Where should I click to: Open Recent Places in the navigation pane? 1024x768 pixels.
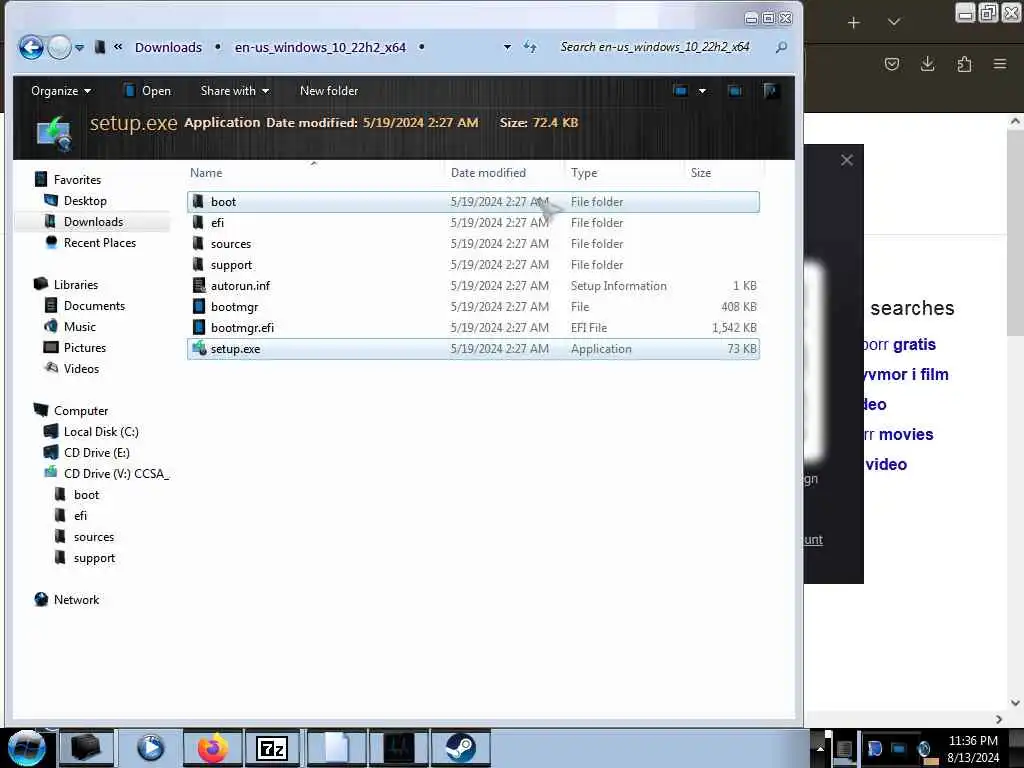[x=100, y=242]
